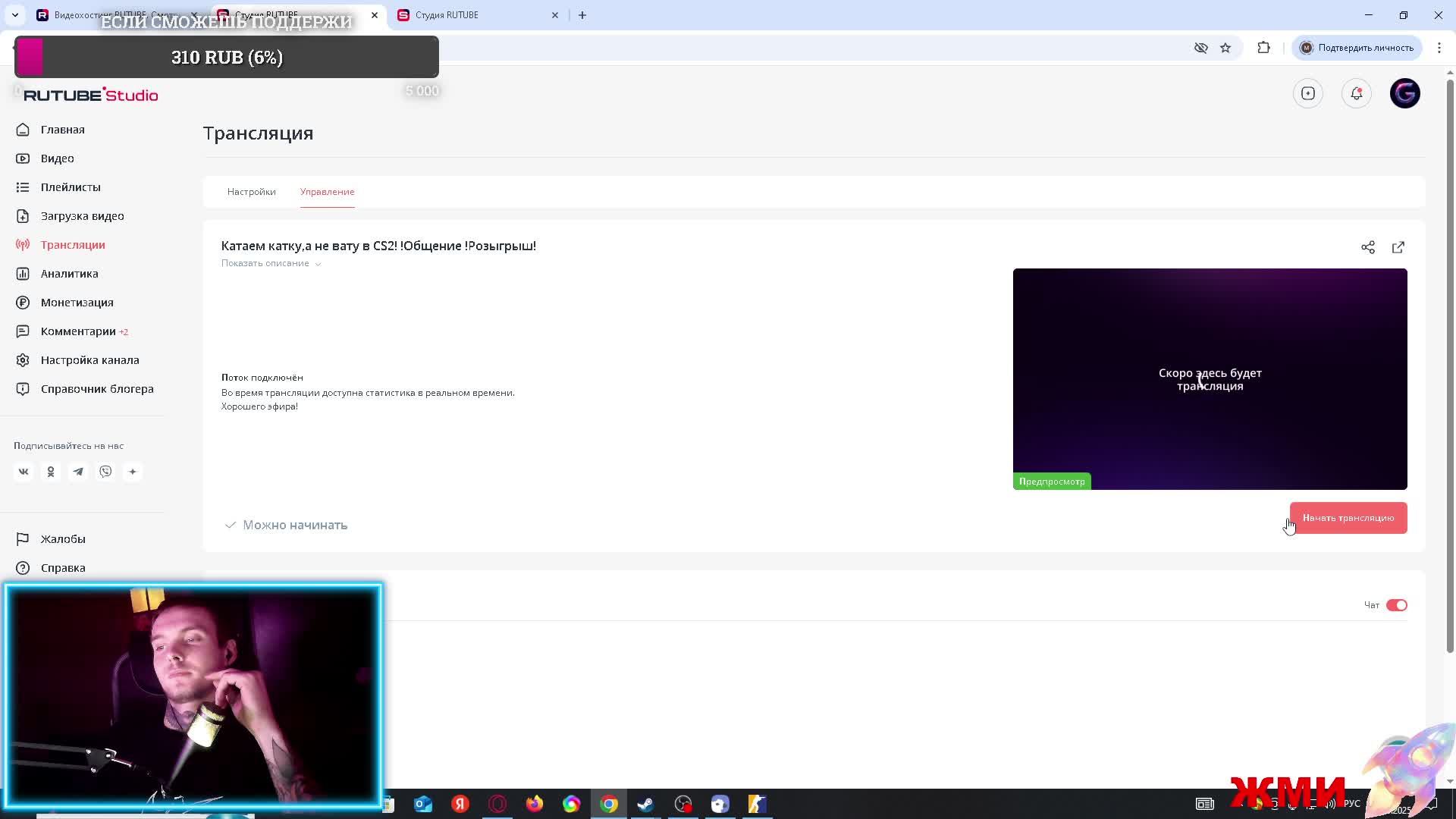Open browser extensions puzzle icon
1456x819 pixels.
(1263, 48)
